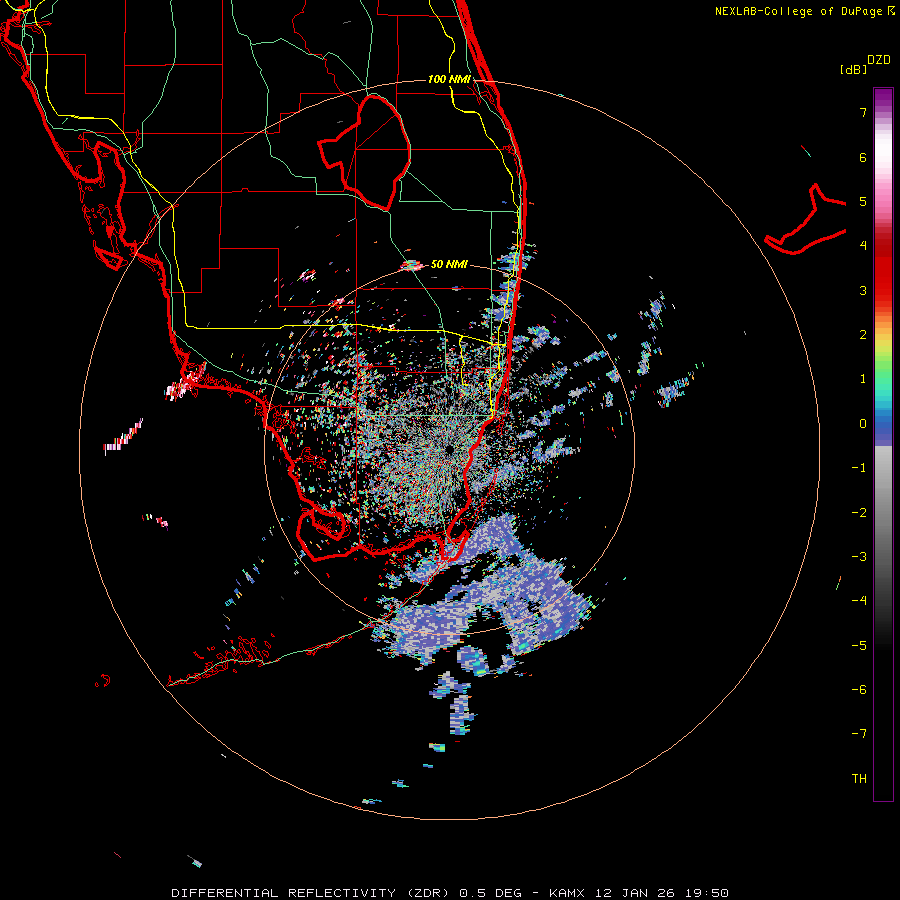Click the 0 value on colorbar scale
Image resolution: width=900 pixels, height=900 pixels.
[863, 424]
